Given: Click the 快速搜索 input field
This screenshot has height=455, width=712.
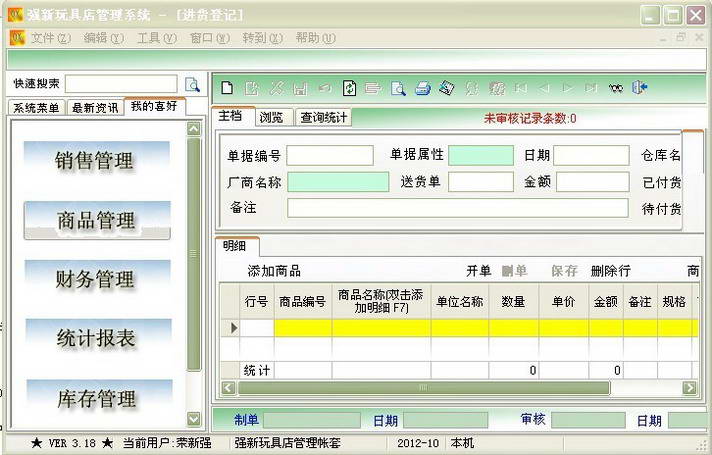Looking at the screenshot, I should point(121,84).
